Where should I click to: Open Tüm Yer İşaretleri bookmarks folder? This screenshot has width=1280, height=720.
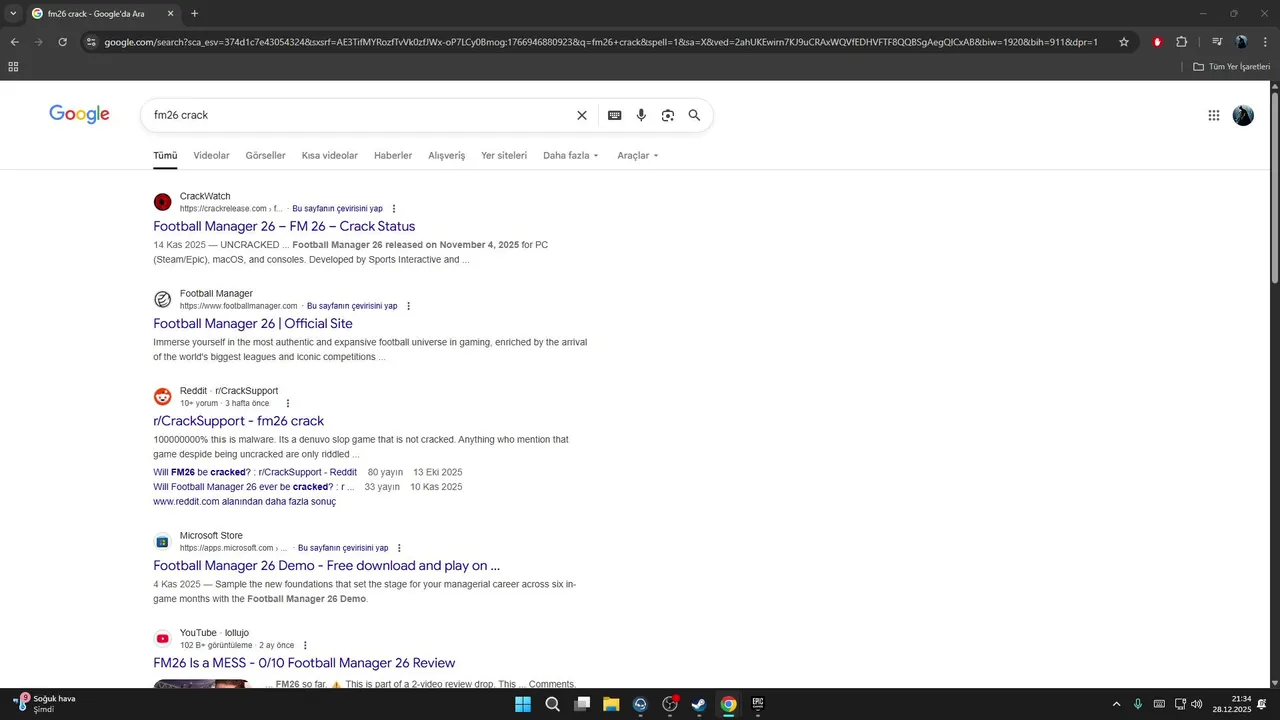1230,66
